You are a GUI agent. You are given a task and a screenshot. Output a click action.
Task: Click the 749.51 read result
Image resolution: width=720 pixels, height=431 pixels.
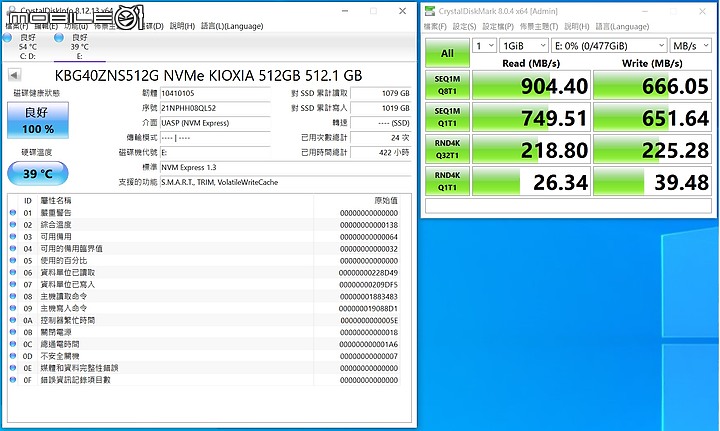pyautogui.click(x=531, y=118)
